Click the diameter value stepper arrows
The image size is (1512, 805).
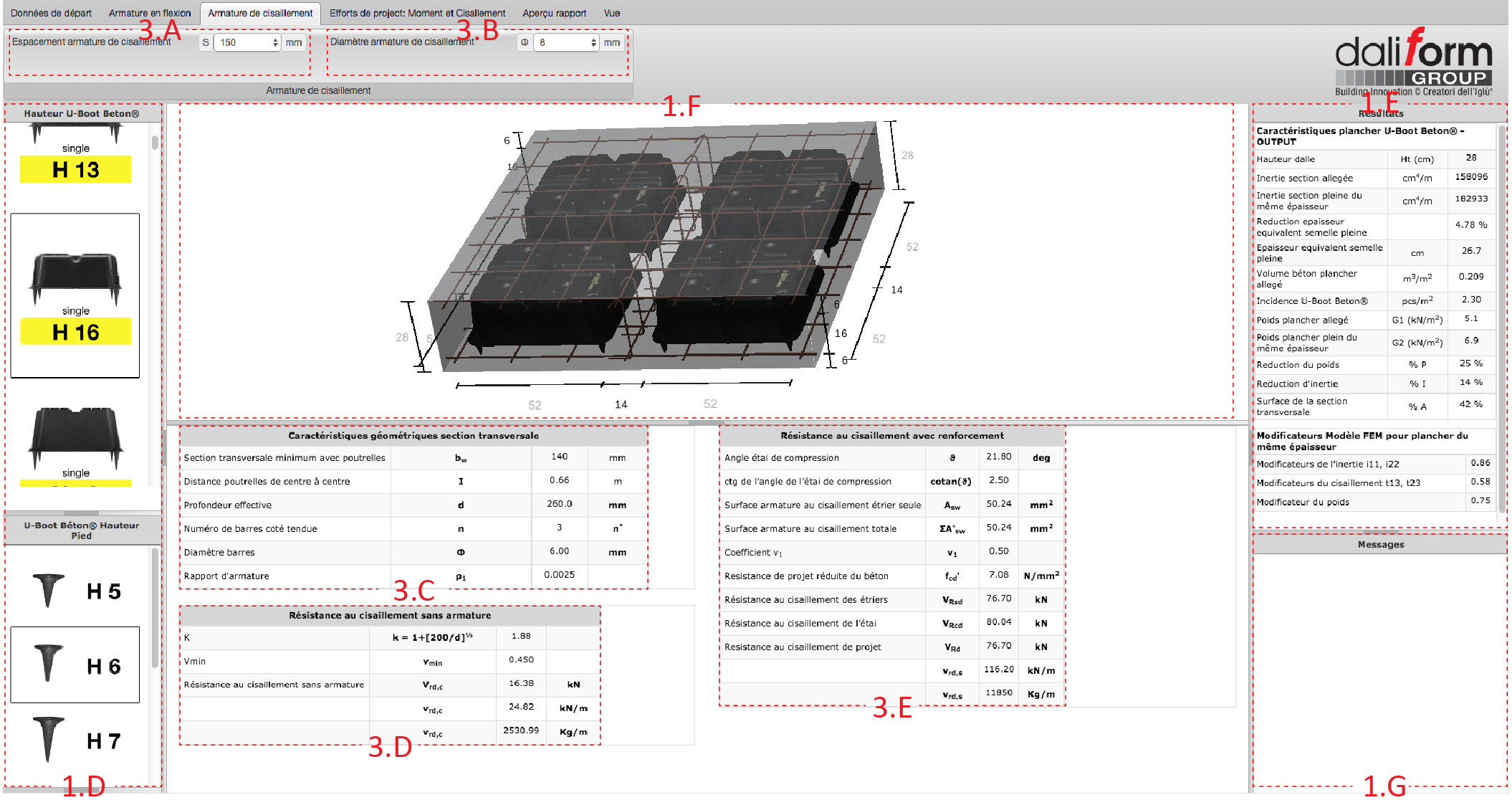click(594, 42)
